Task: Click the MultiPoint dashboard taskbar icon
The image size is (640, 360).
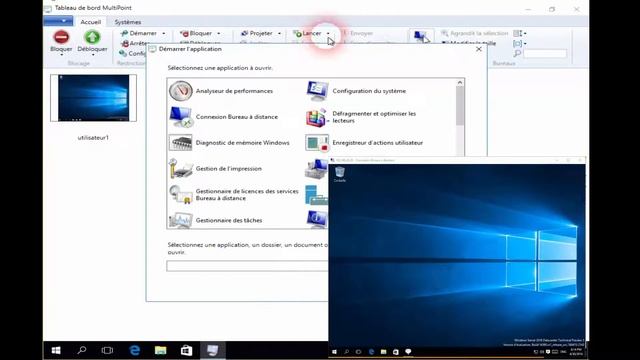Action: (213, 350)
